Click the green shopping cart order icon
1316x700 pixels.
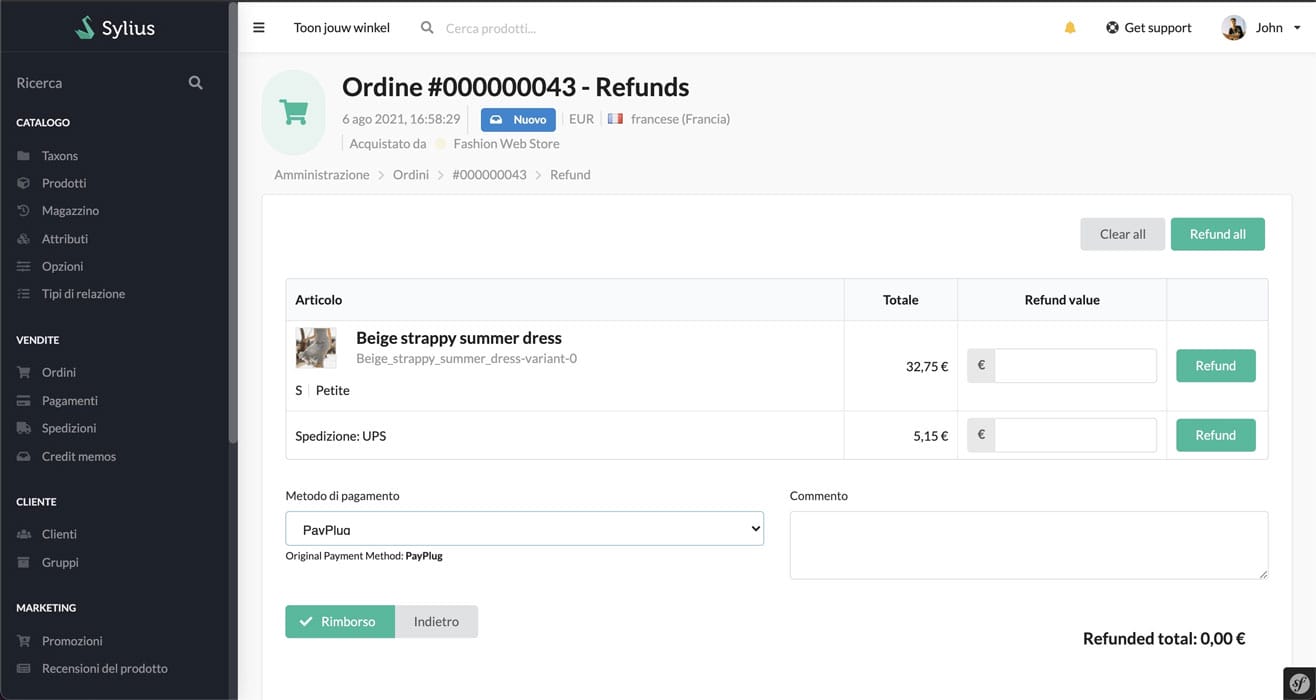tap(294, 112)
